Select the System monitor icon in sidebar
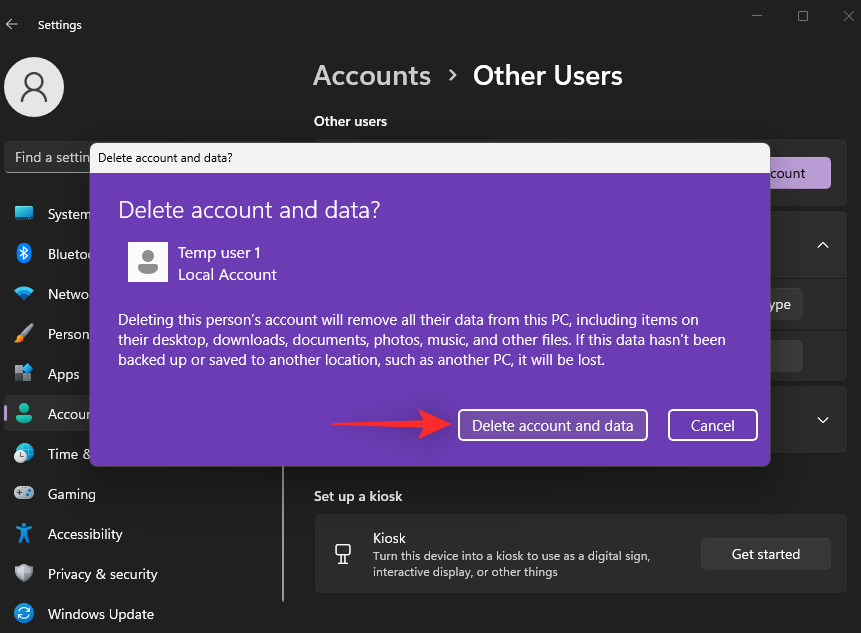 coord(24,213)
